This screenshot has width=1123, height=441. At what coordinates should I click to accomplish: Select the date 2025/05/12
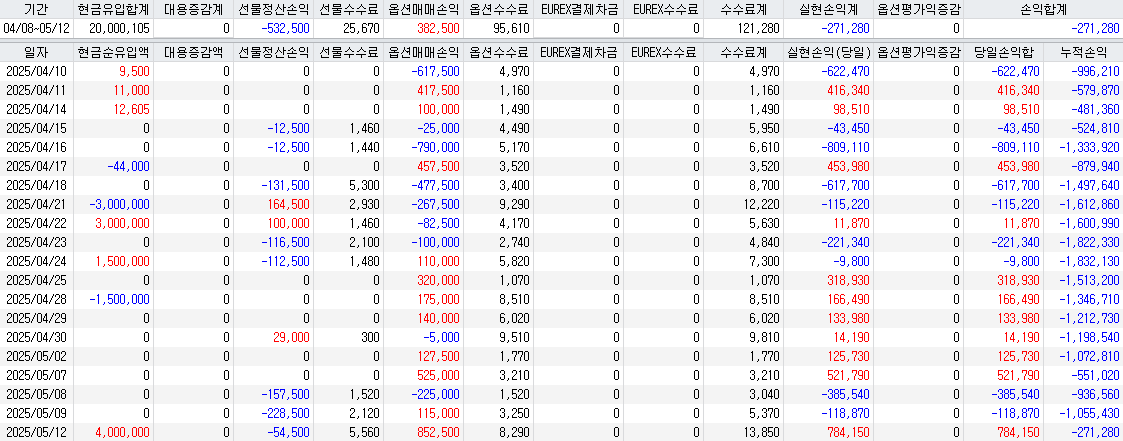click(x=36, y=432)
